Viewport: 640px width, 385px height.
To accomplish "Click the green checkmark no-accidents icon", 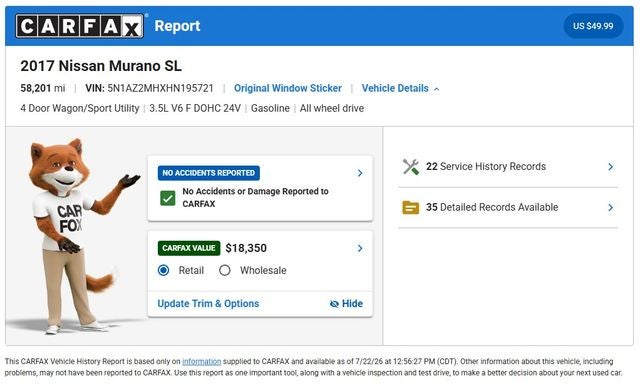I will click(x=168, y=198).
